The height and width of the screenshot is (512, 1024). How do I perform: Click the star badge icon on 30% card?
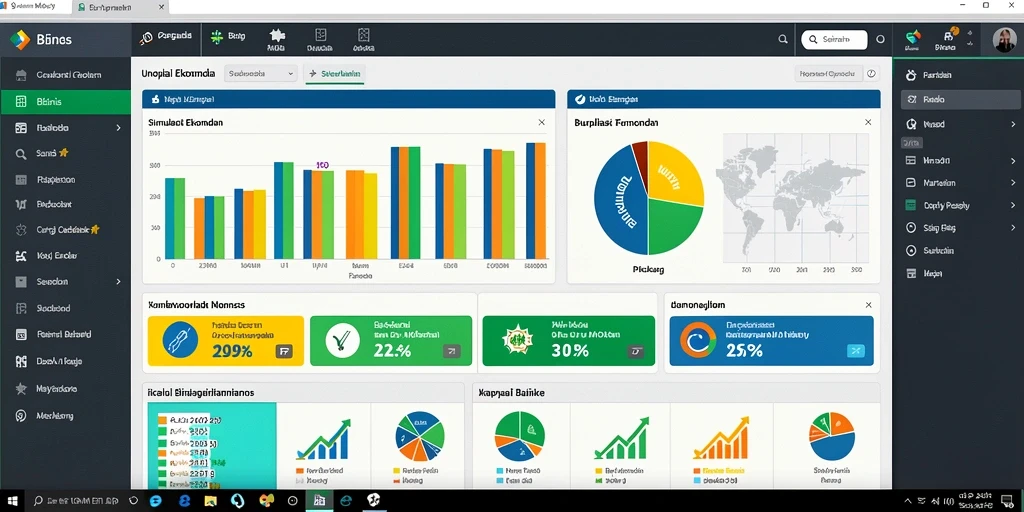(516, 340)
